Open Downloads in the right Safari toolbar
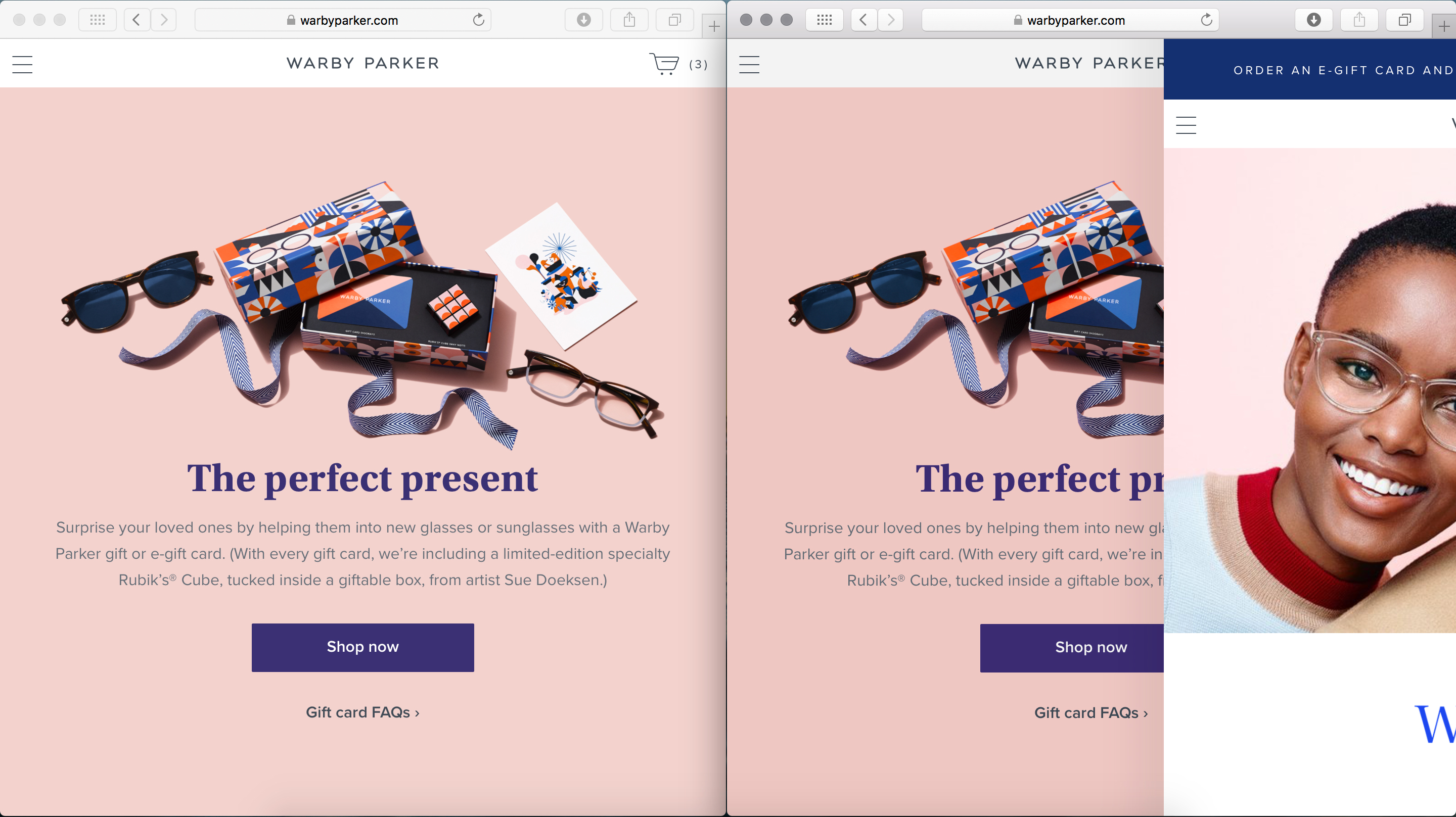 click(1313, 20)
